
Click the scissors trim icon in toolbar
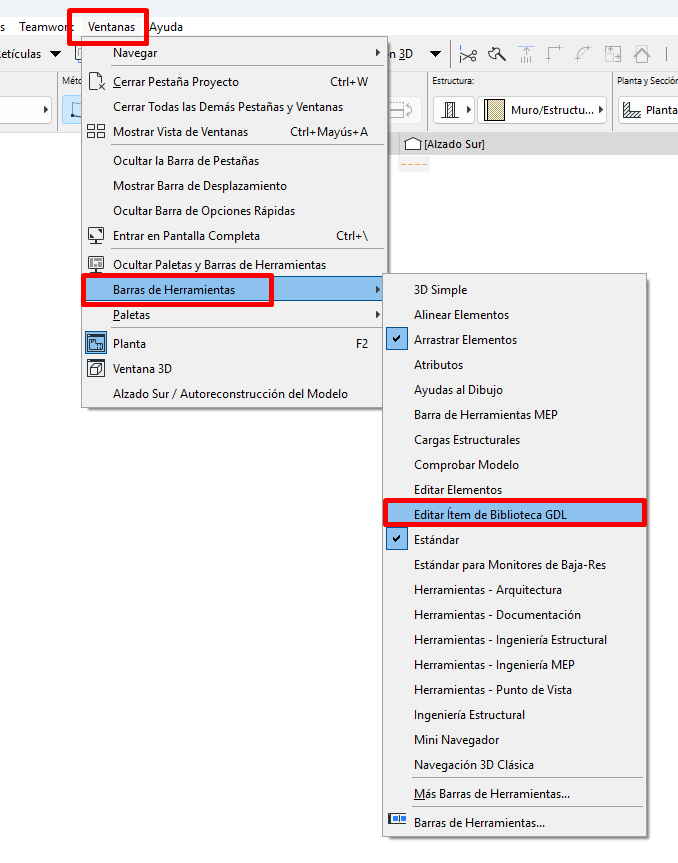tap(468, 54)
